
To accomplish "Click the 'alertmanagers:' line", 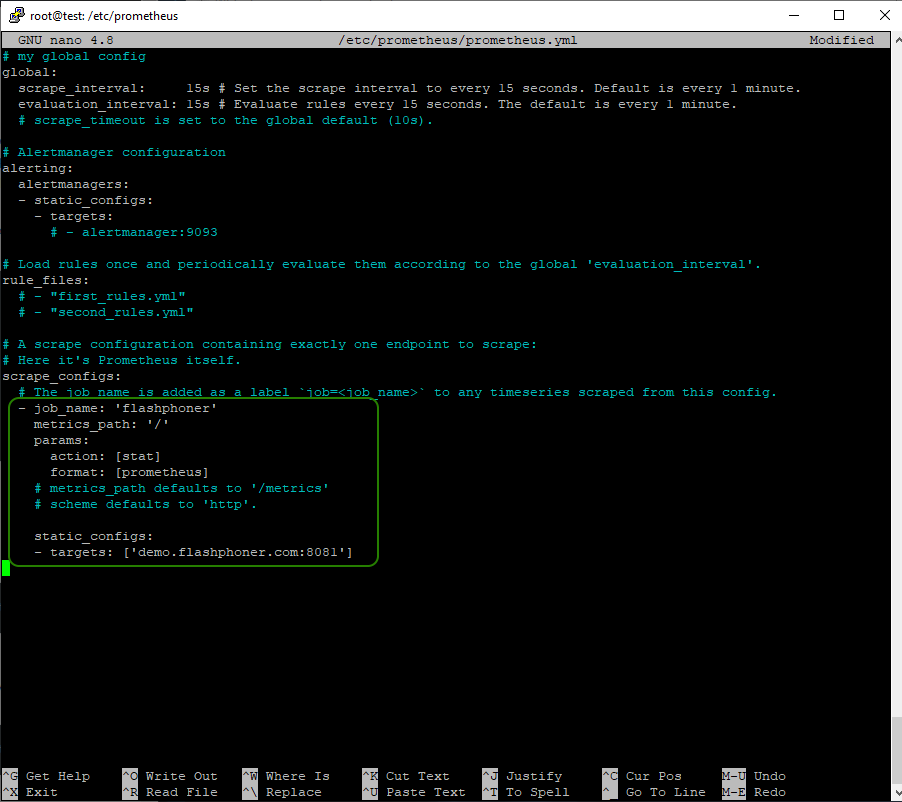I will (74, 184).
